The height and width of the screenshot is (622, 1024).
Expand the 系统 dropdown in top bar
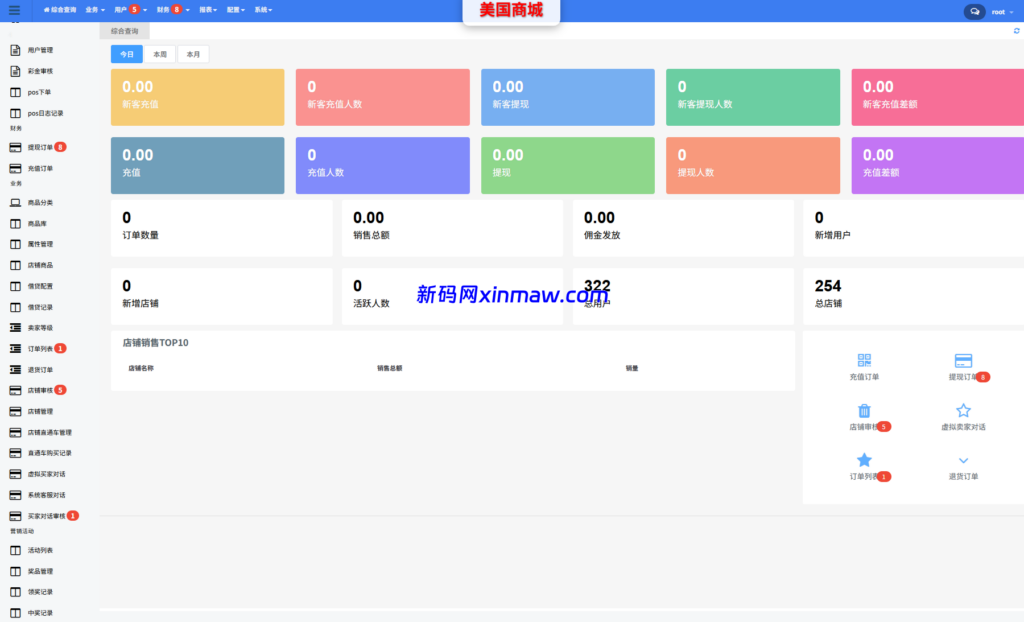[x=263, y=10]
